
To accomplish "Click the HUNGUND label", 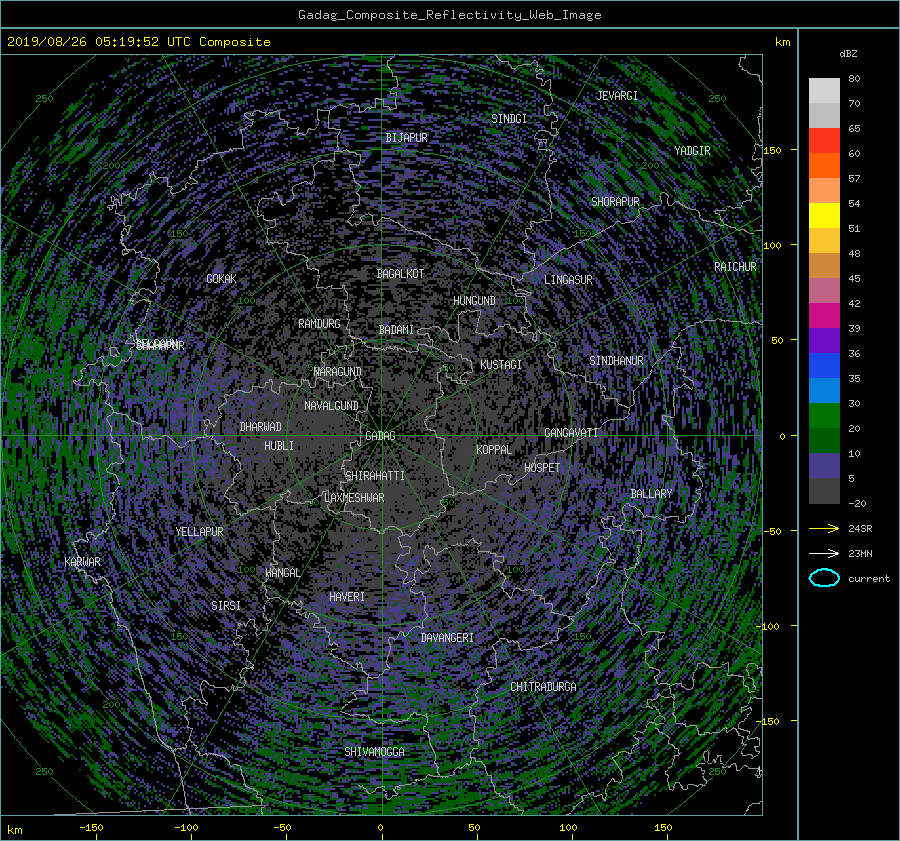I will (474, 301).
